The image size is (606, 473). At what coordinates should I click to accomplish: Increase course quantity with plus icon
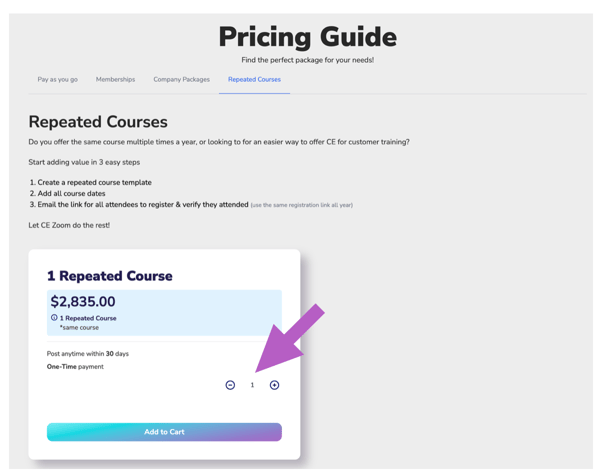point(274,385)
